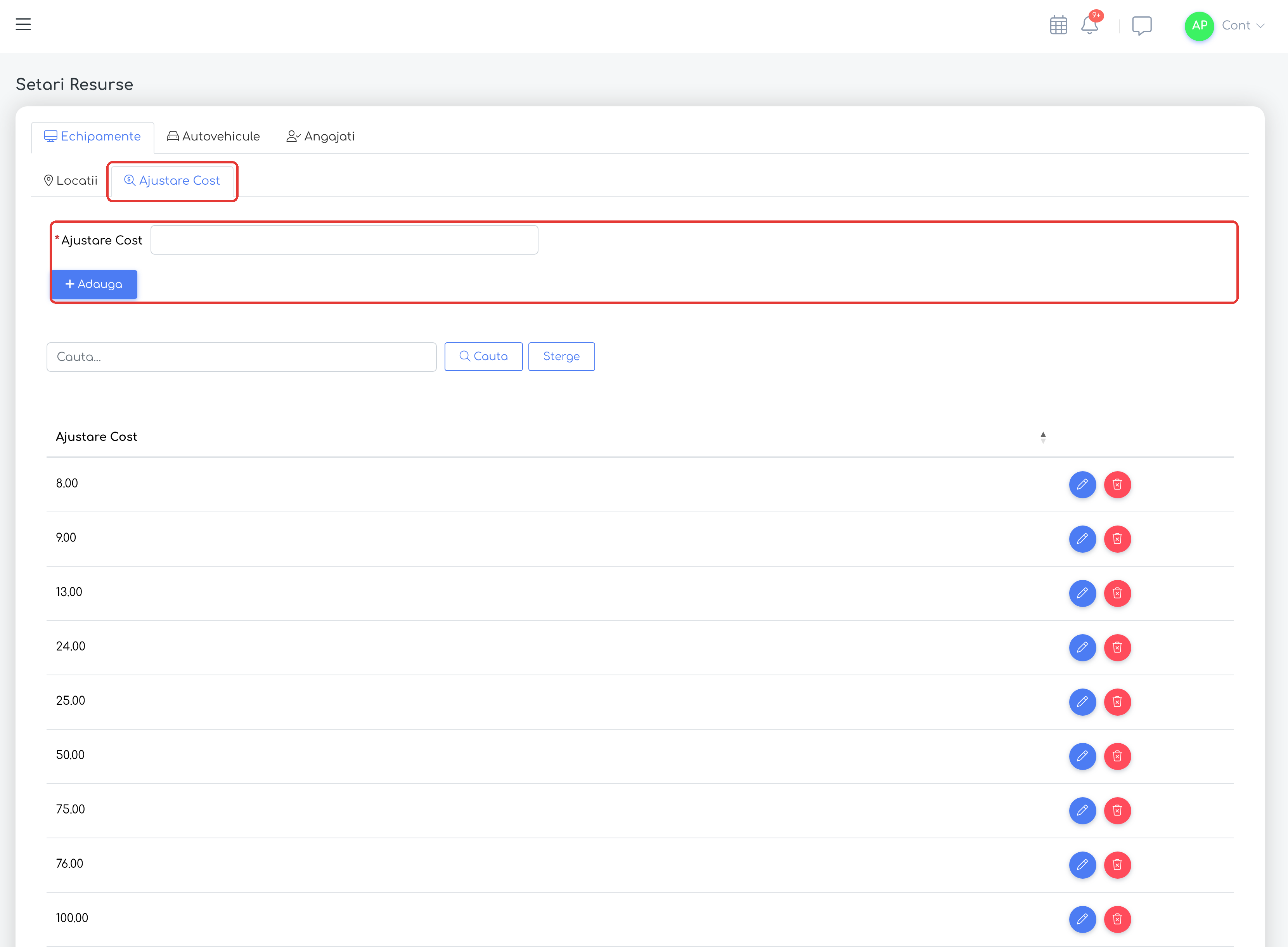Viewport: 1288px width, 947px height.
Task: Click the 75.00 cost value
Action: point(70,810)
